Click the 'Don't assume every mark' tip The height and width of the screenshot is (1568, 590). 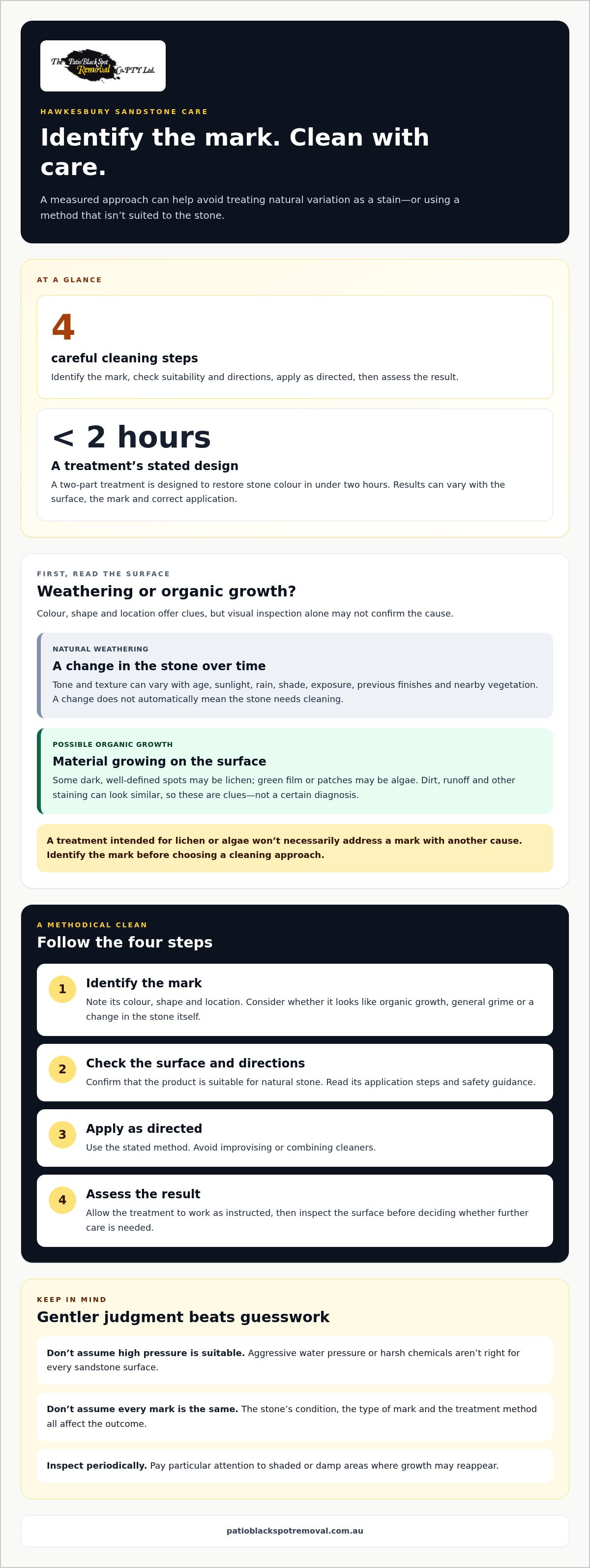(295, 1417)
